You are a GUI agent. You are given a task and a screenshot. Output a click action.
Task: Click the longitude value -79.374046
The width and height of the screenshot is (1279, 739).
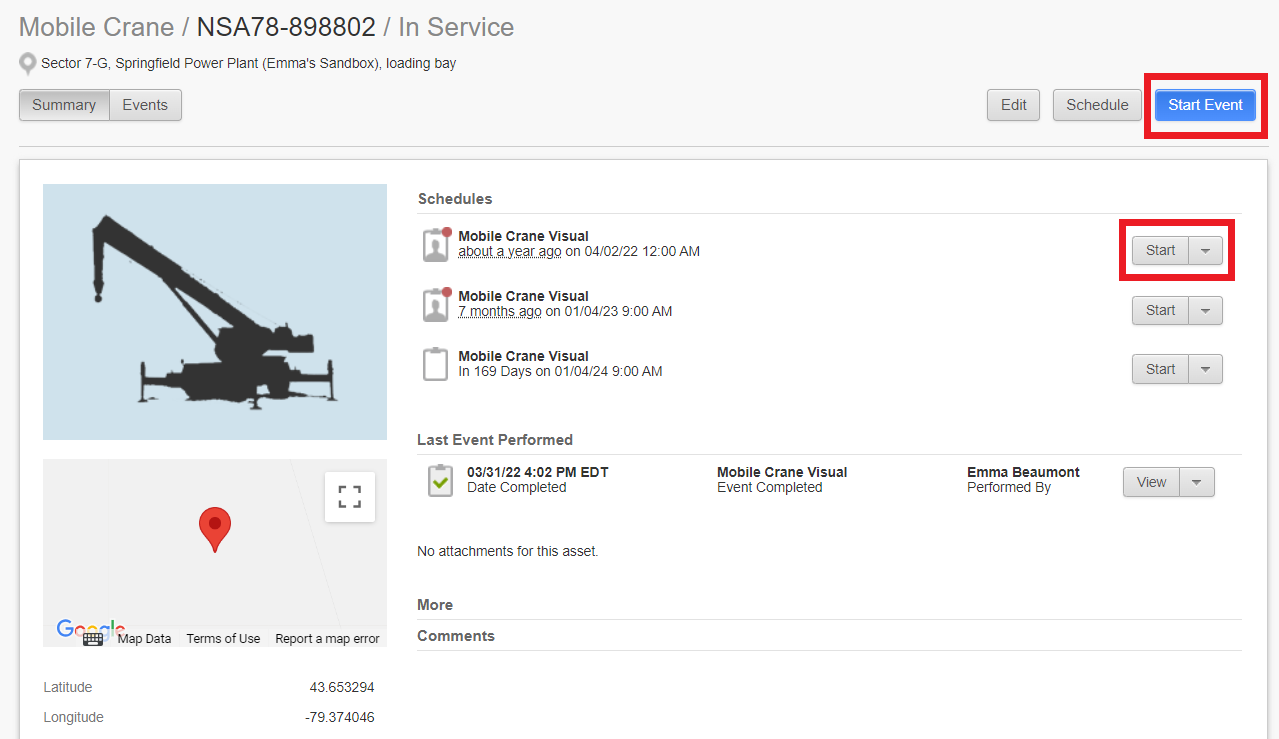coord(339,718)
